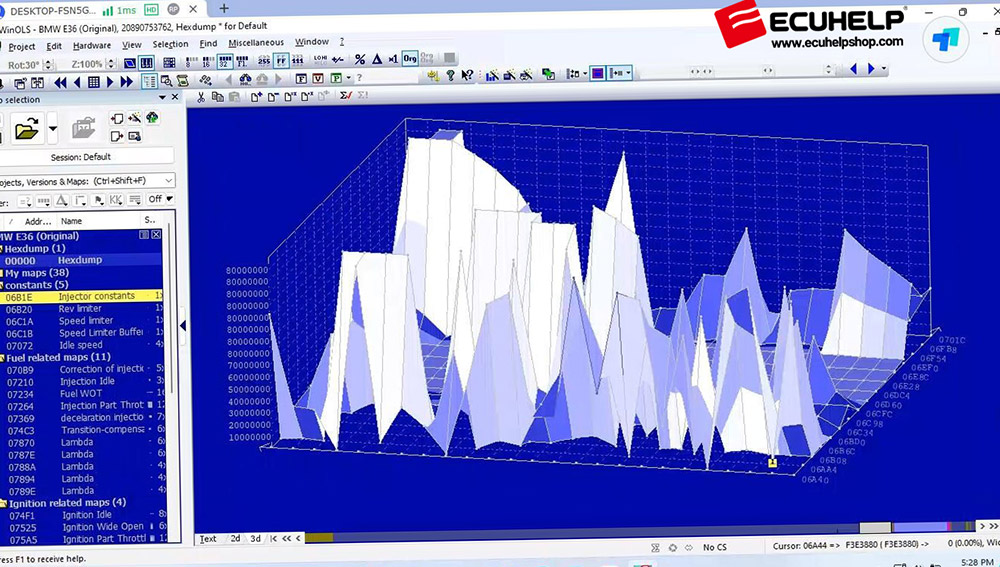Select Ignition Wide Open map
This screenshot has height=567, width=1000.
click(x=82, y=527)
